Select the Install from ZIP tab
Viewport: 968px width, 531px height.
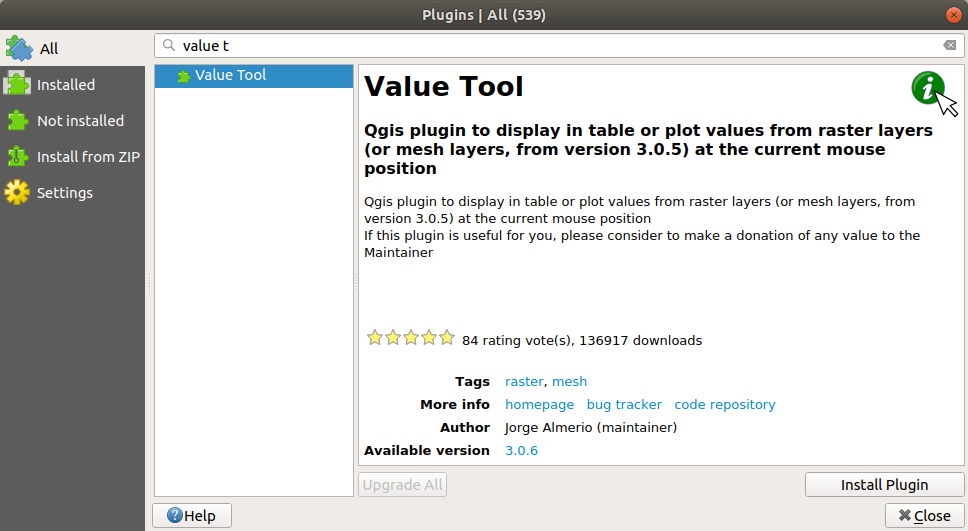pos(88,157)
